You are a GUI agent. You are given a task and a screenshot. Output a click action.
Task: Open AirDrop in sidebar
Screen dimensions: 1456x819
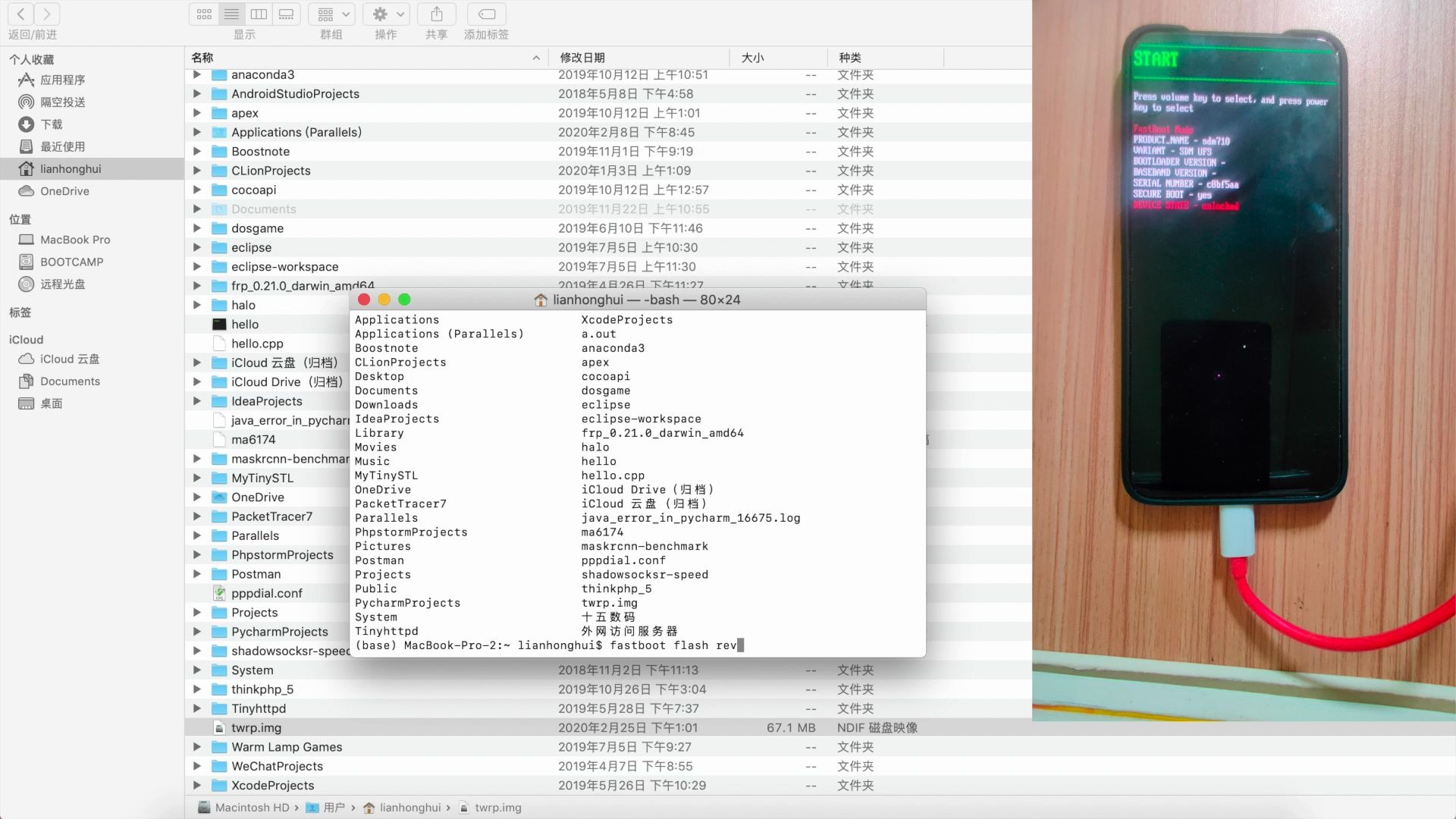coord(62,102)
